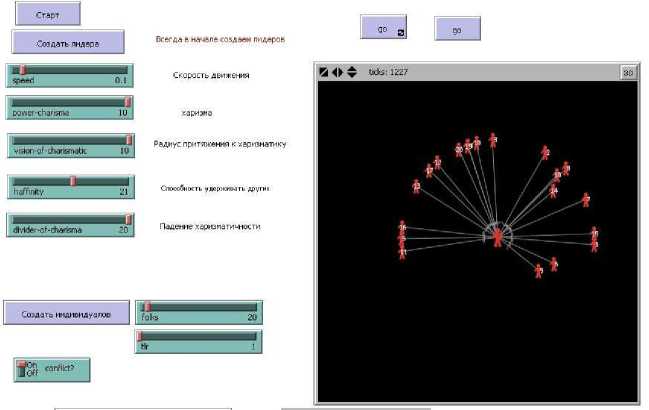Click the speed value 0.1
The width and height of the screenshot is (649, 410).
point(121,80)
